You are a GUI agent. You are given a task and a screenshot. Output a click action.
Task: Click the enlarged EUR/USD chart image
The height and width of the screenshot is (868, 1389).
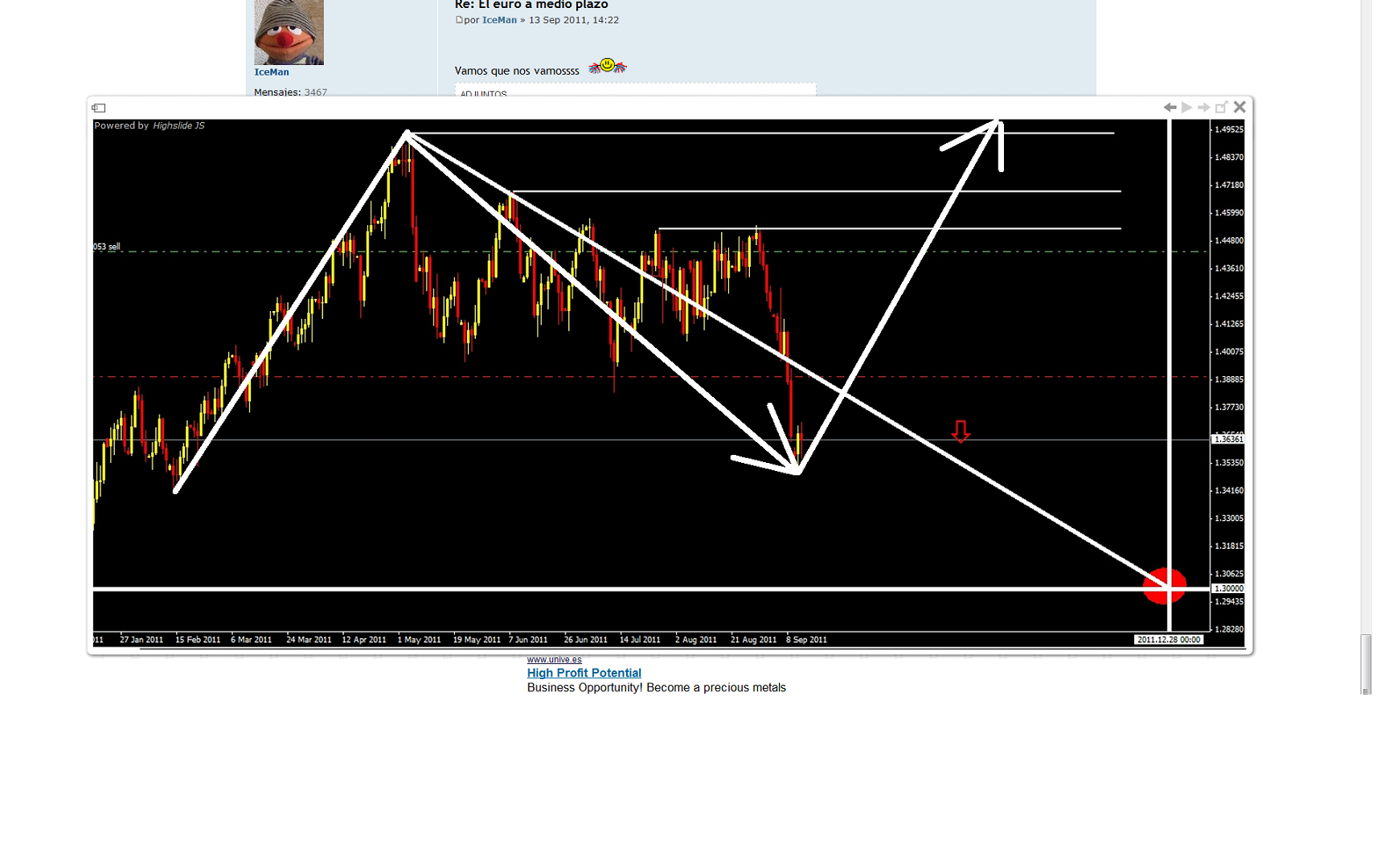669,383
